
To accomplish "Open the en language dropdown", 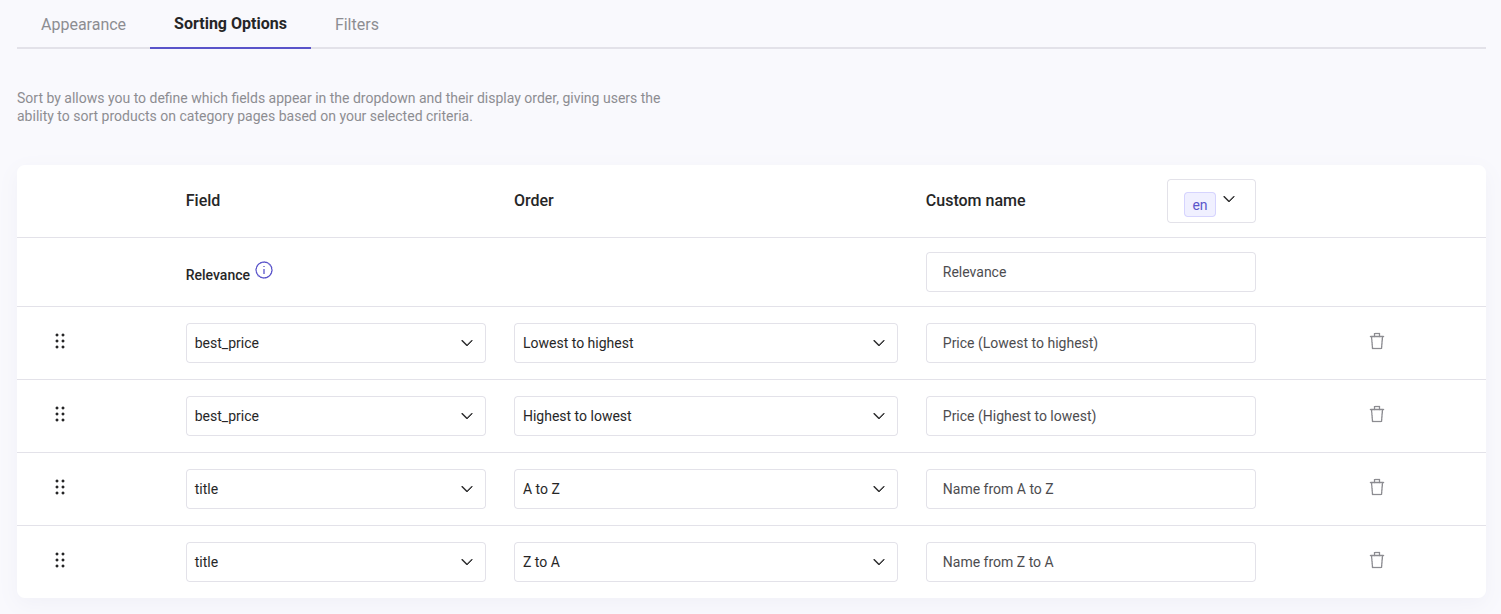I will 1210,201.
